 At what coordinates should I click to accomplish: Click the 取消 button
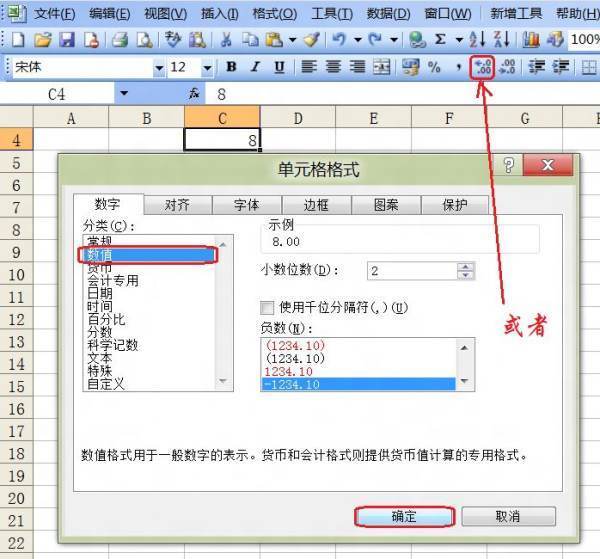click(x=509, y=517)
